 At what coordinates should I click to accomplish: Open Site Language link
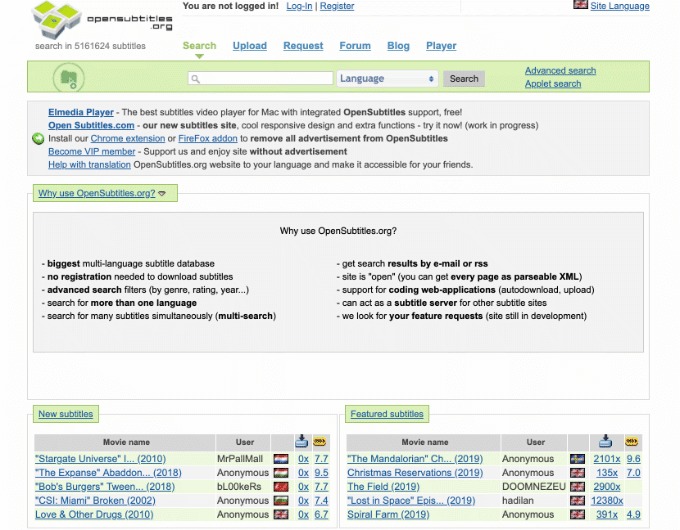click(x=620, y=6)
